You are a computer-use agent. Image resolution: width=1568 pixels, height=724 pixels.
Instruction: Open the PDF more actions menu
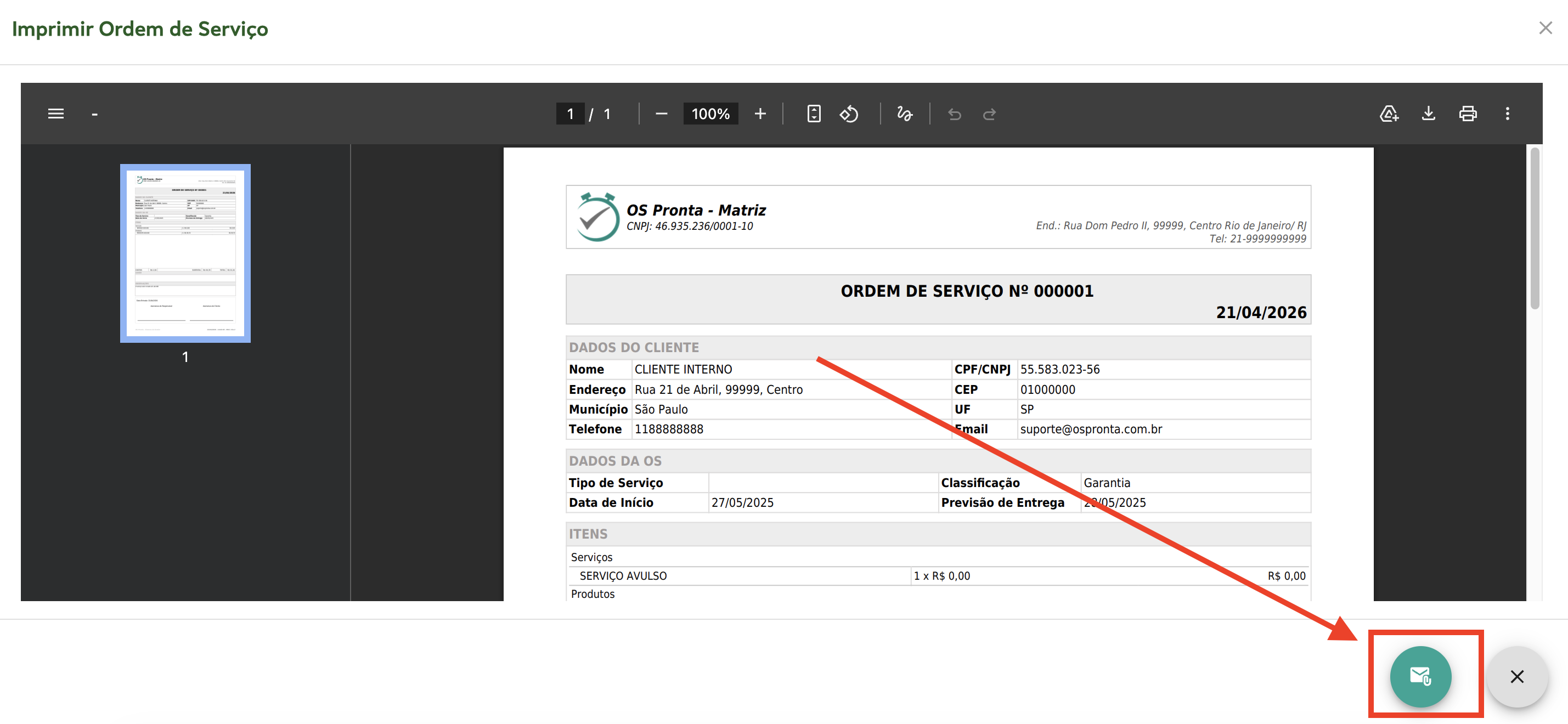click(1507, 114)
